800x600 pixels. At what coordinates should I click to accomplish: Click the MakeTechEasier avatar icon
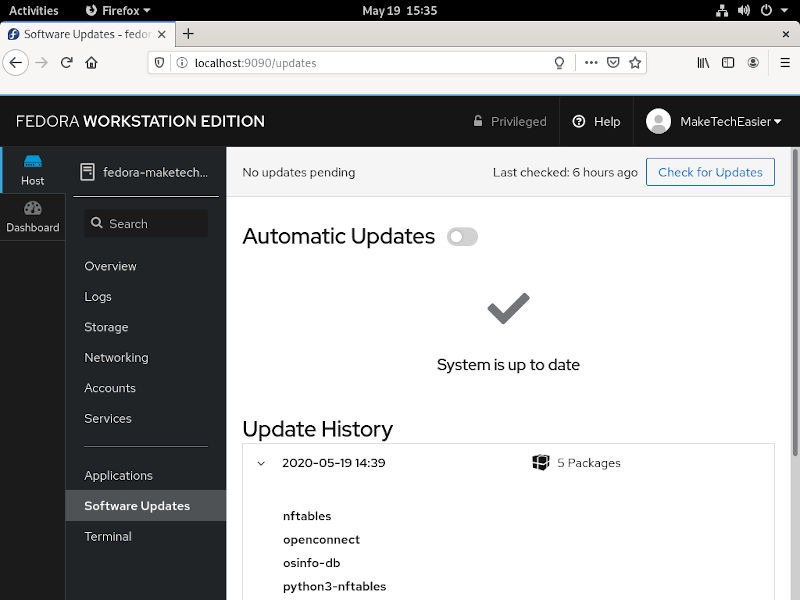pyautogui.click(x=658, y=121)
